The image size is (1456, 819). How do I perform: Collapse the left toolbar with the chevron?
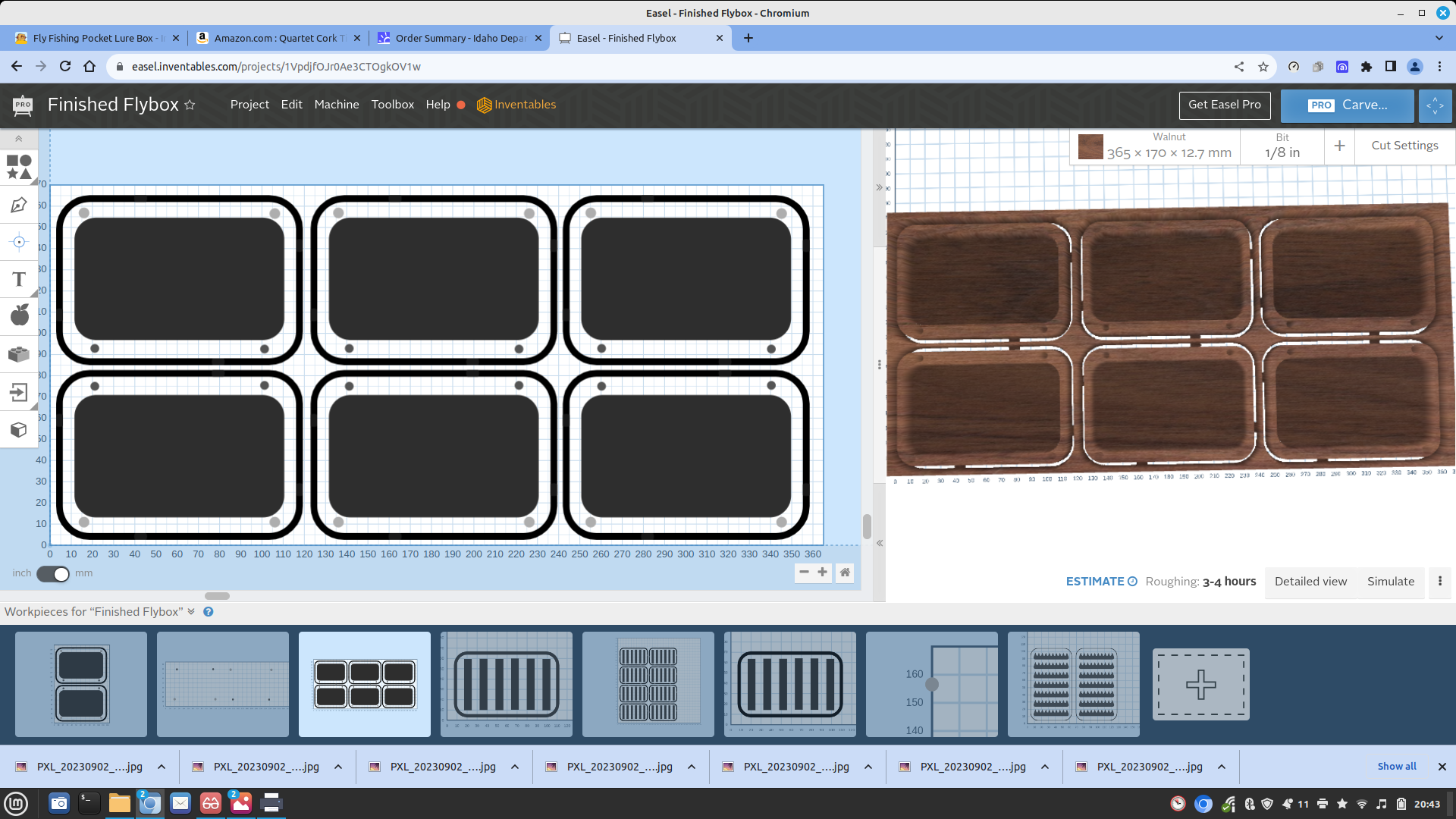point(18,138)
